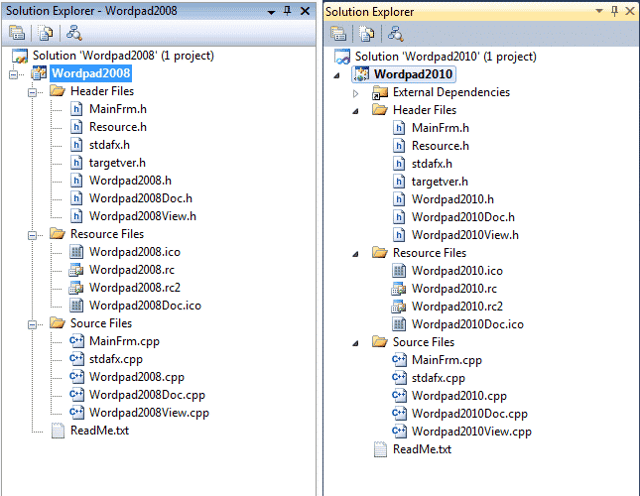The height and width of the screenshot is (496, 640).
Task: Select Wordpad2008View.h file
Action: 142,216
